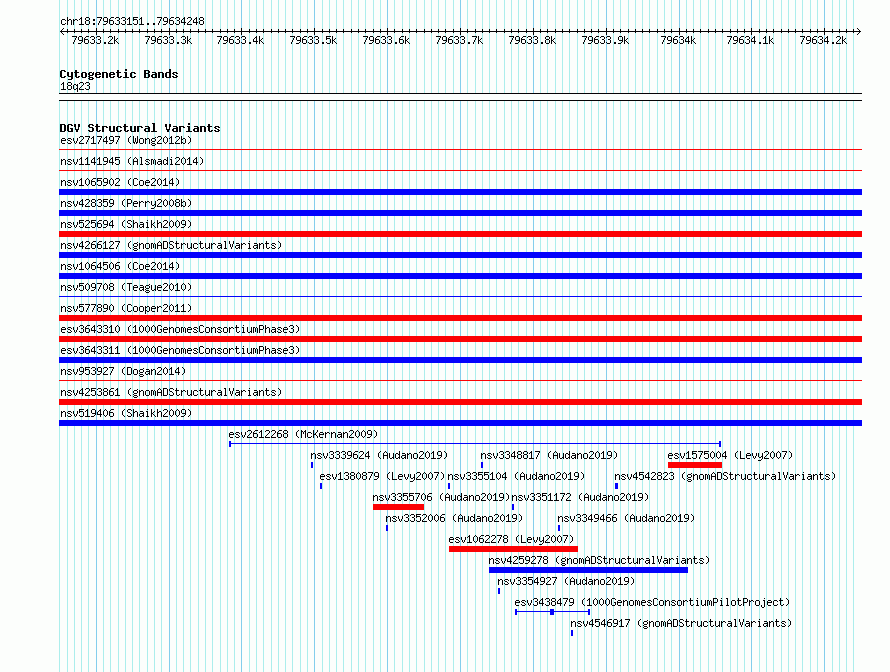Select the blue bar under nsv519406
Image resolution: width=890 pixels, height=672 pixels.
coord(460,423)
